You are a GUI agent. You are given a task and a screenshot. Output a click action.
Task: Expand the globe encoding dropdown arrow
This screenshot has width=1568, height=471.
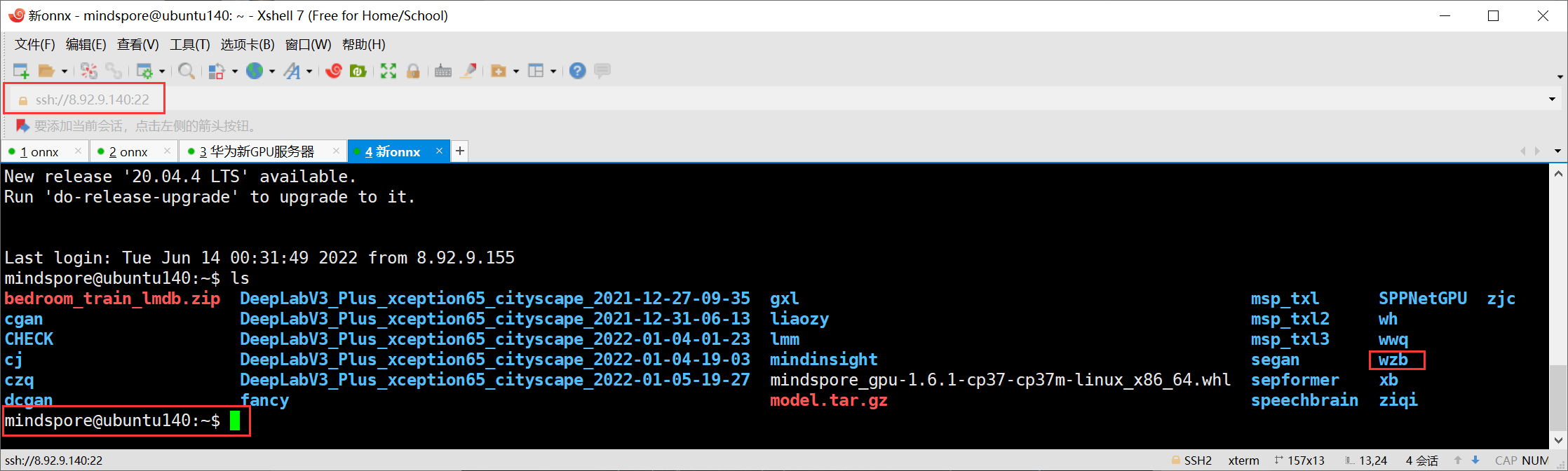coord(272,71)
